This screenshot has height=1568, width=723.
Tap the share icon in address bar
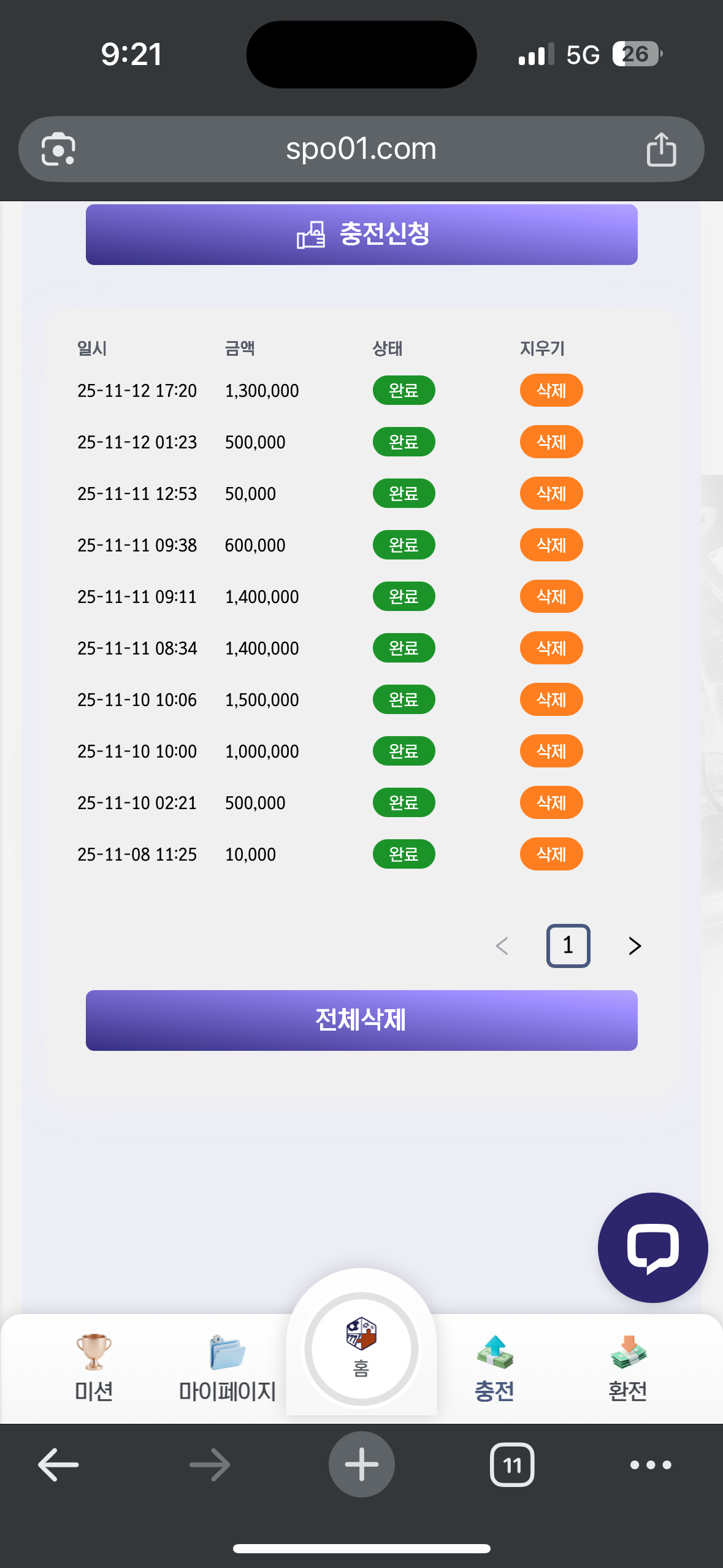661,149
